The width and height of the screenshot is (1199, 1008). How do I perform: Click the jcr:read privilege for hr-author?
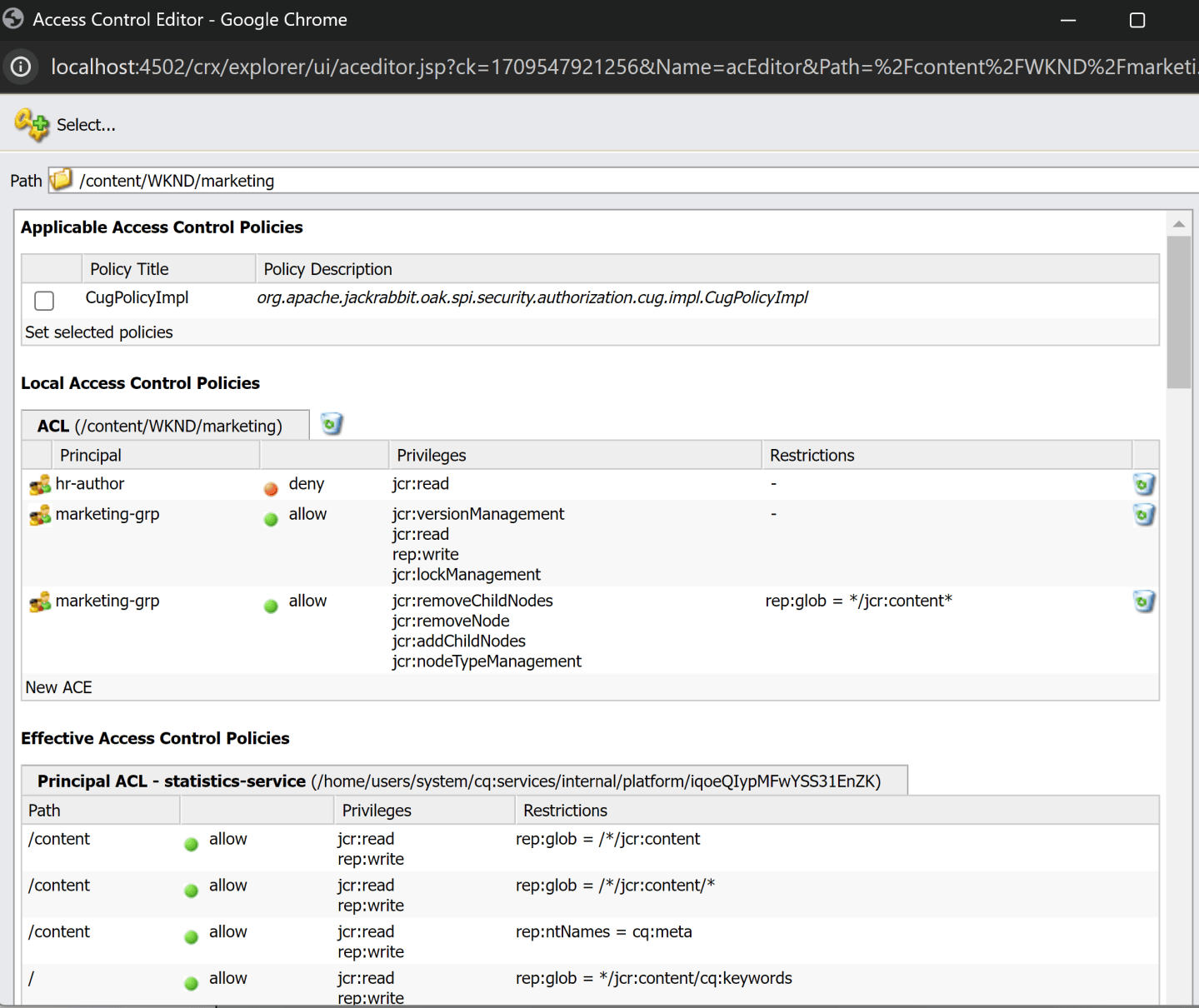420,484
